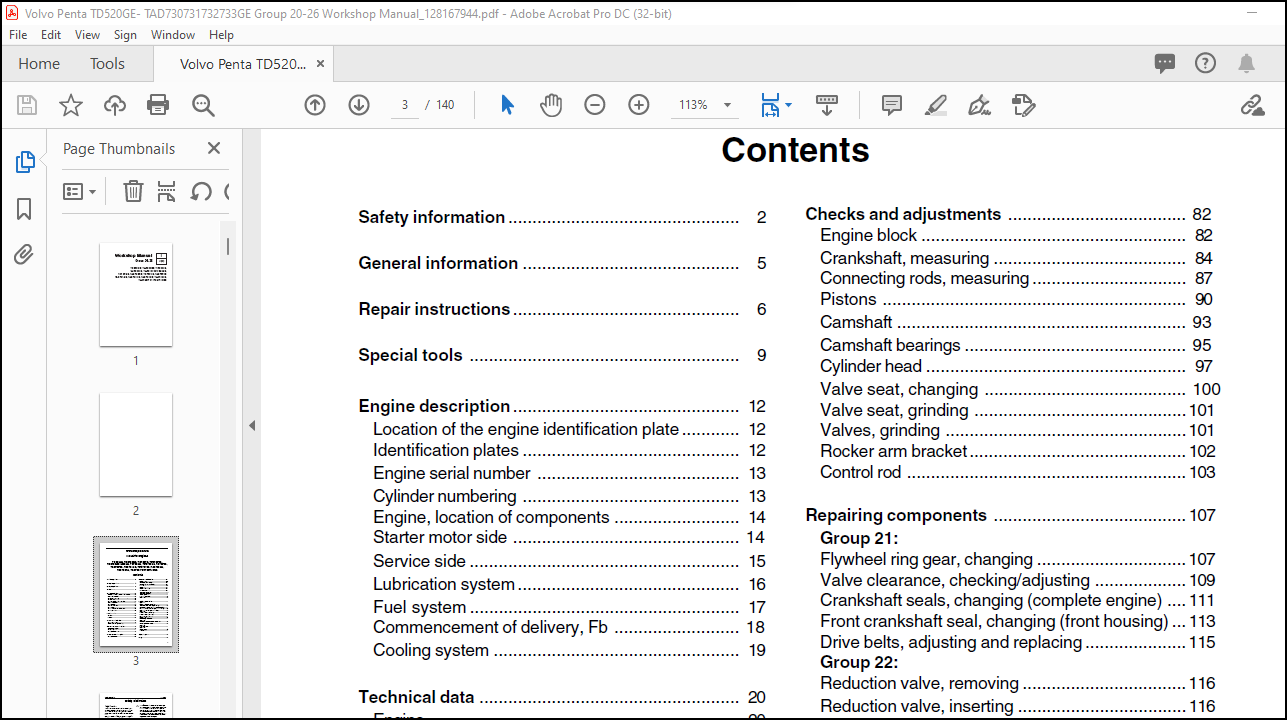
Task: Open the Sign menu
Action: pyautogui.click(x=125, y=35)
